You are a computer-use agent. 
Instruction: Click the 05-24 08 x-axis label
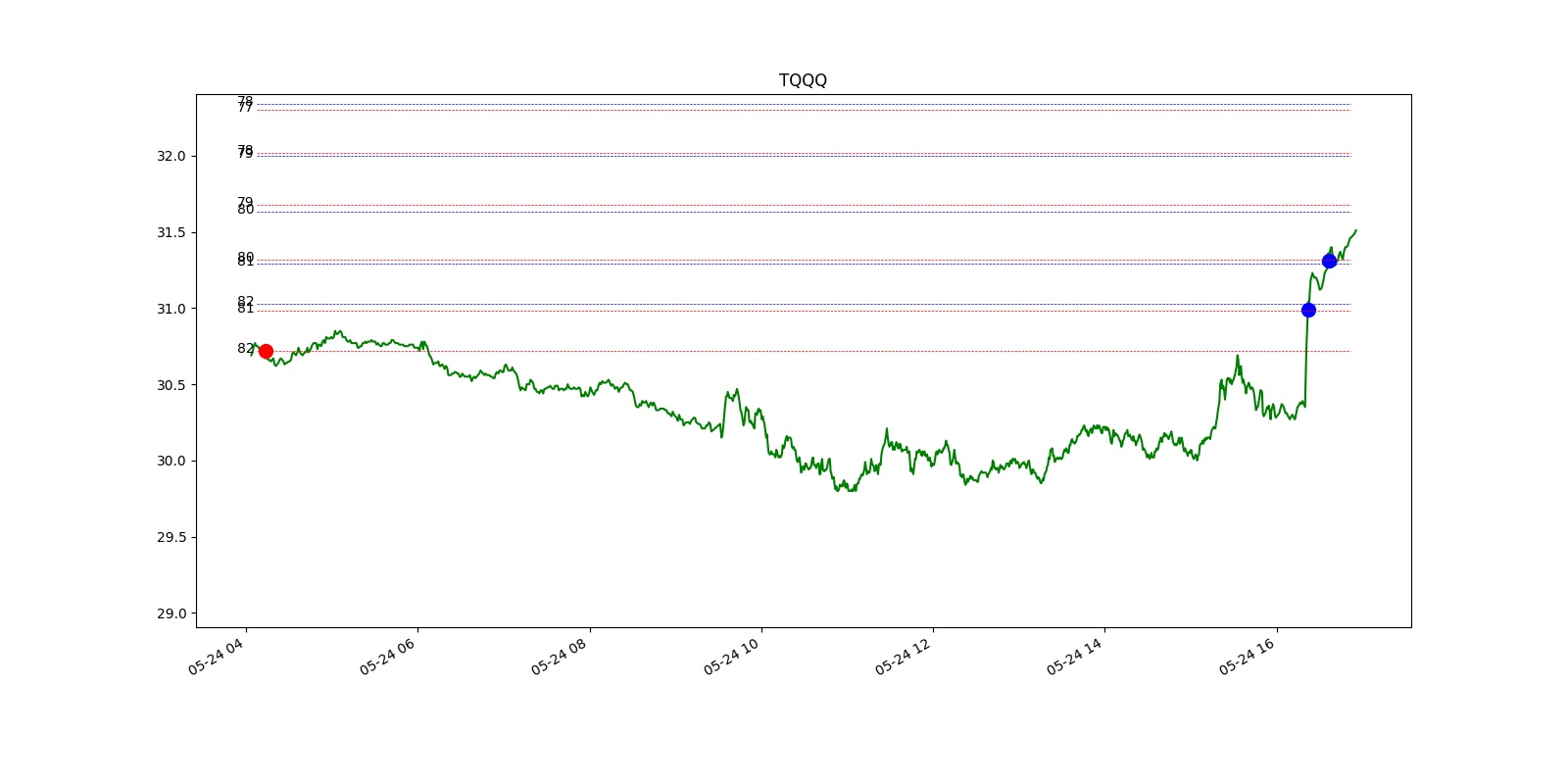click(x=560, y=656)
